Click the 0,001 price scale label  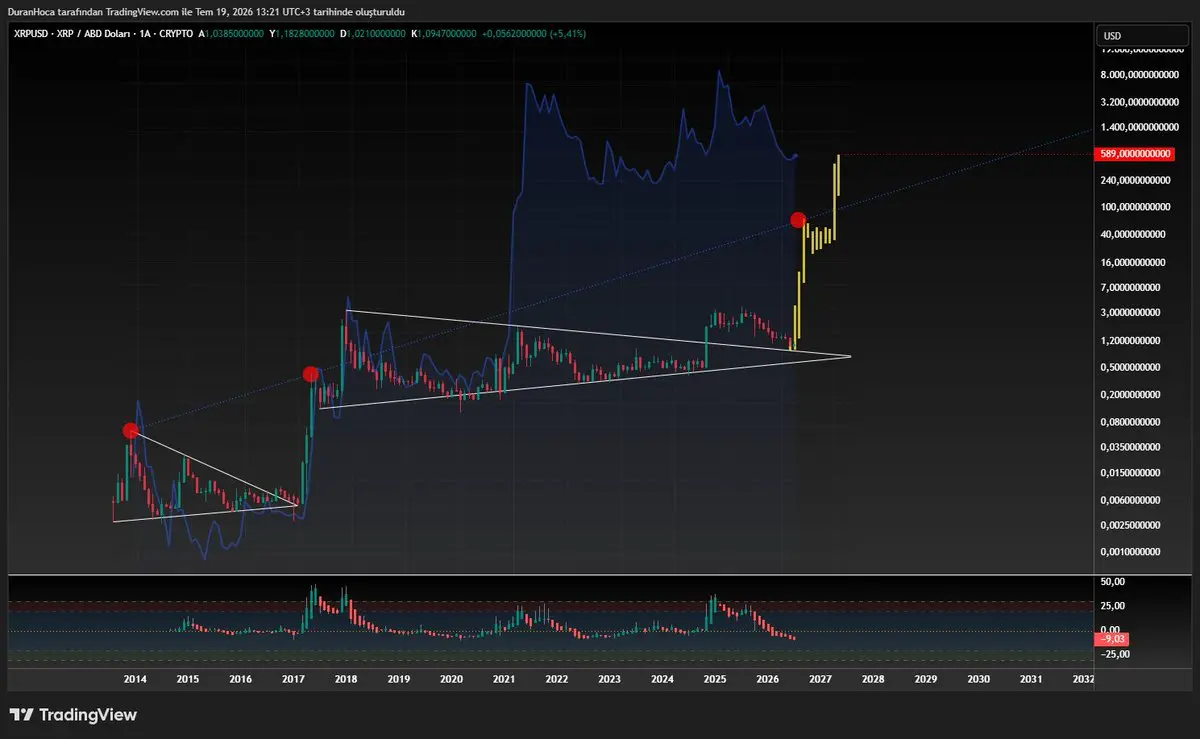(1130, 551)
